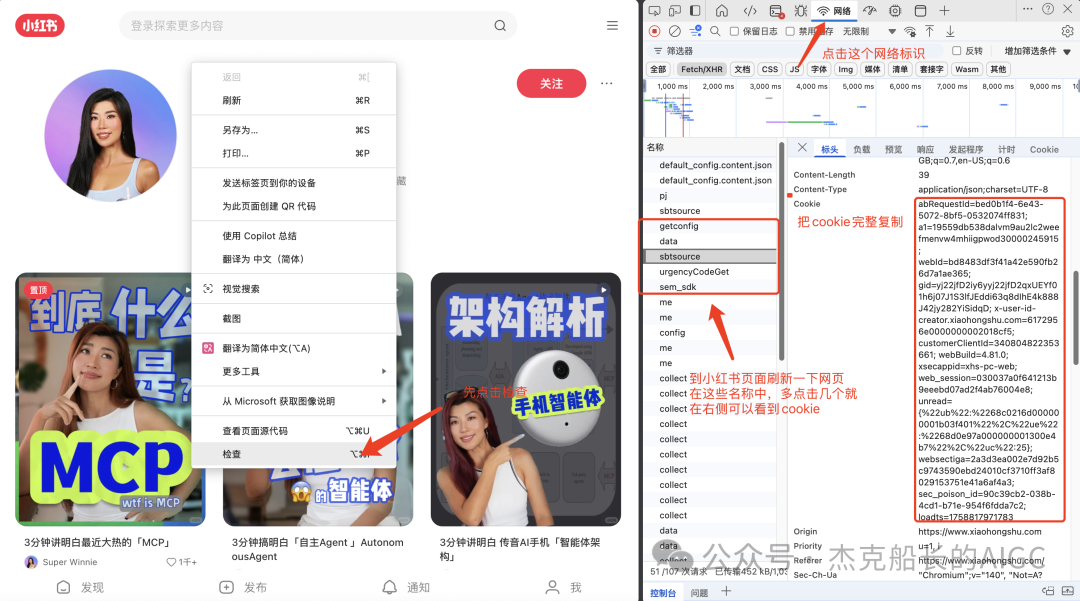Open the Elements panel code icon

(750, 10)
